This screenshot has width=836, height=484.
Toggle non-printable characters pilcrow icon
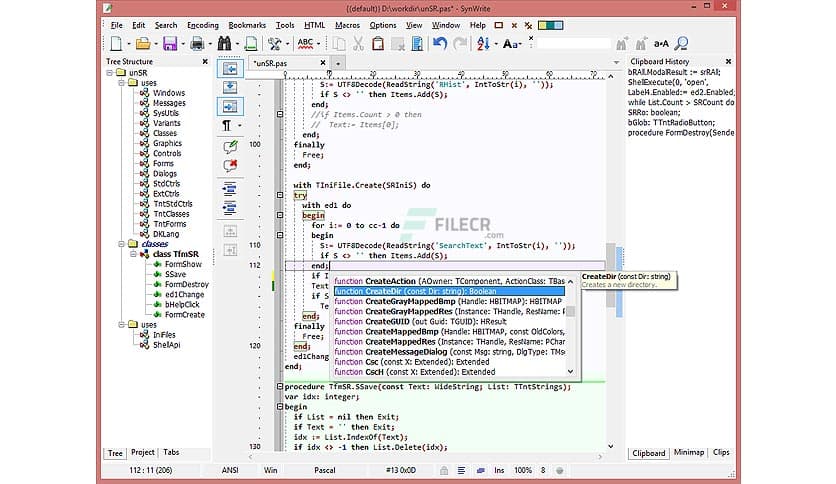pos(227,126)
